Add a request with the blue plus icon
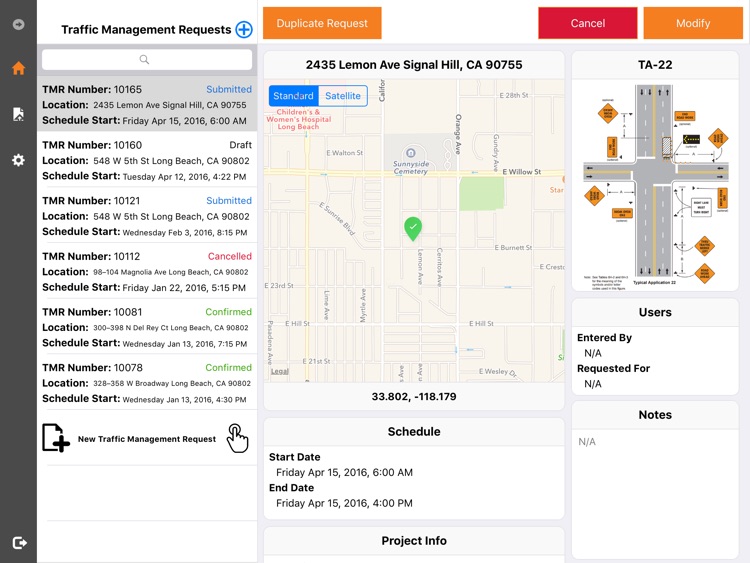 244,29
